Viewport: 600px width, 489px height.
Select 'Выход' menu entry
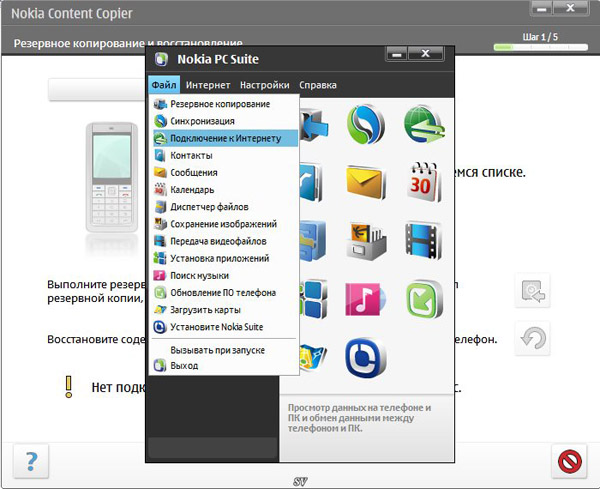pos(184,366)
